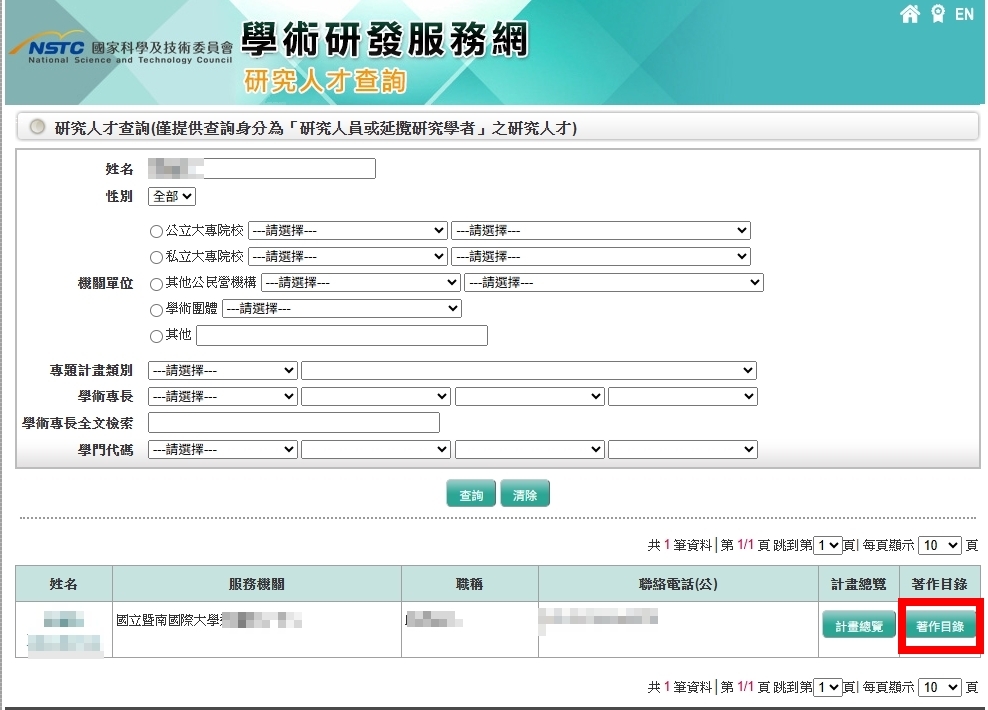Click the award ribbon icon in header
988x710 pixels.
pos(938,14)
